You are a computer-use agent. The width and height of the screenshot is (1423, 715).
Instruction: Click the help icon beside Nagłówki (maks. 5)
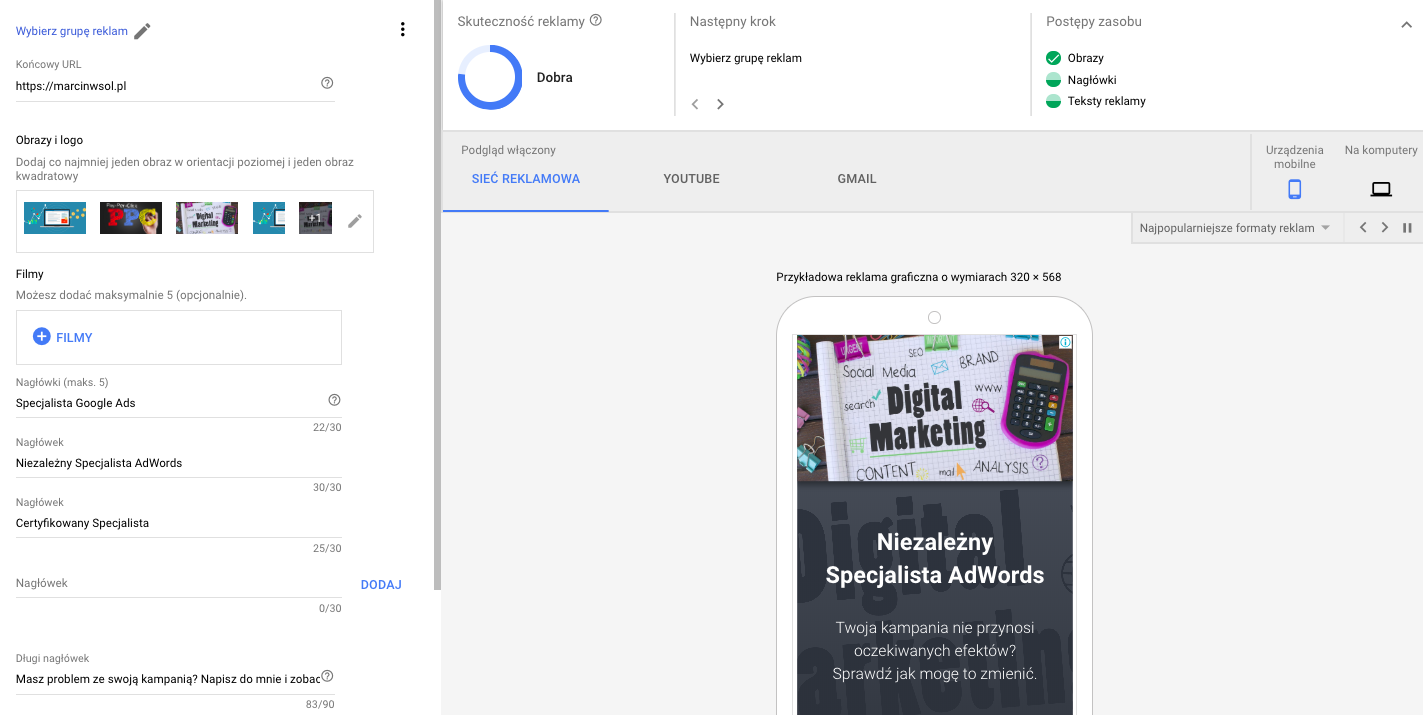click(x=334, y=400)
